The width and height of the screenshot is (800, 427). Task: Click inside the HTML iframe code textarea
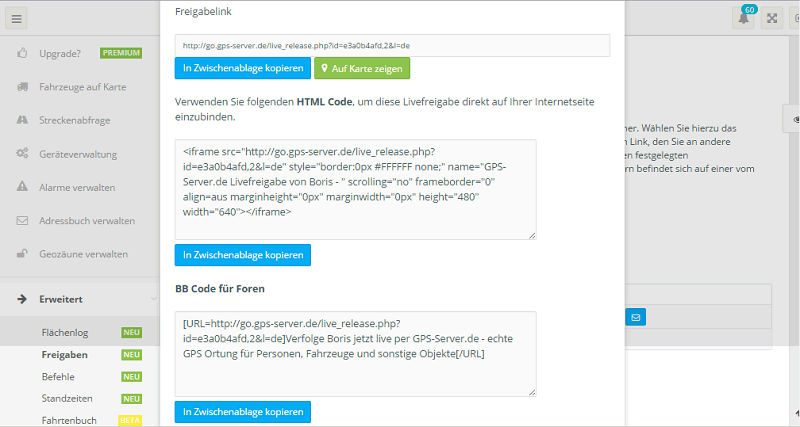(x=356, y=189)
